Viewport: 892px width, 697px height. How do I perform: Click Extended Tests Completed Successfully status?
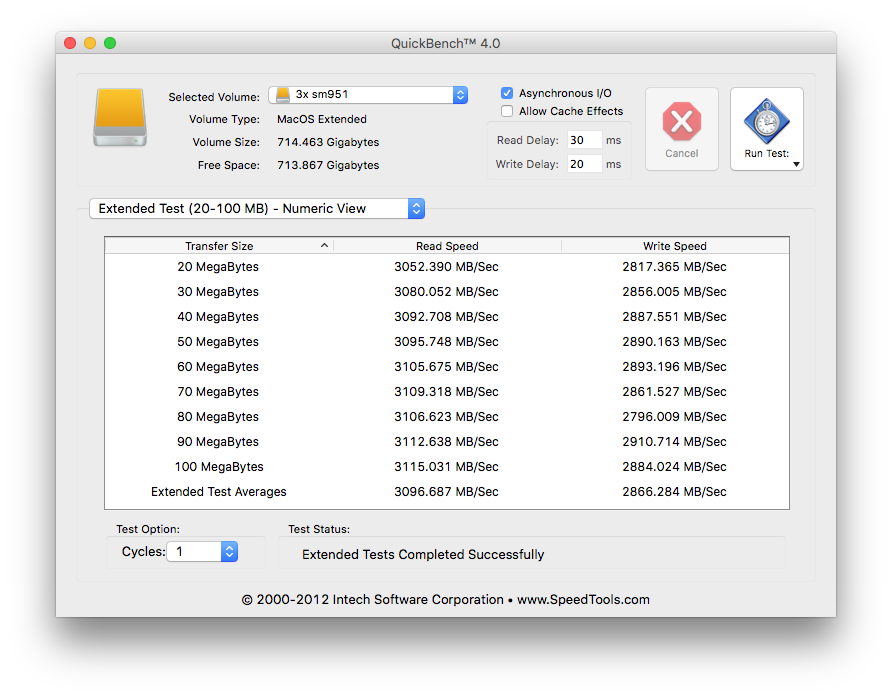pyautogui.click(x=423, y=554)
